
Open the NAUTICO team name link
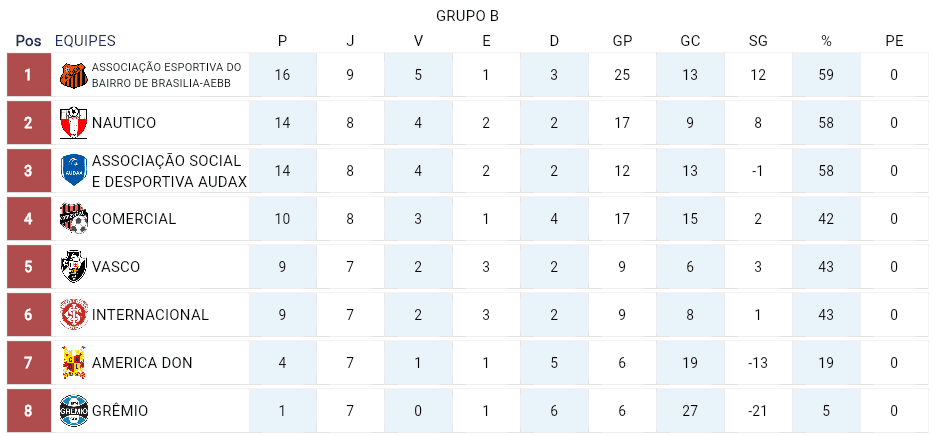[124, 123]
